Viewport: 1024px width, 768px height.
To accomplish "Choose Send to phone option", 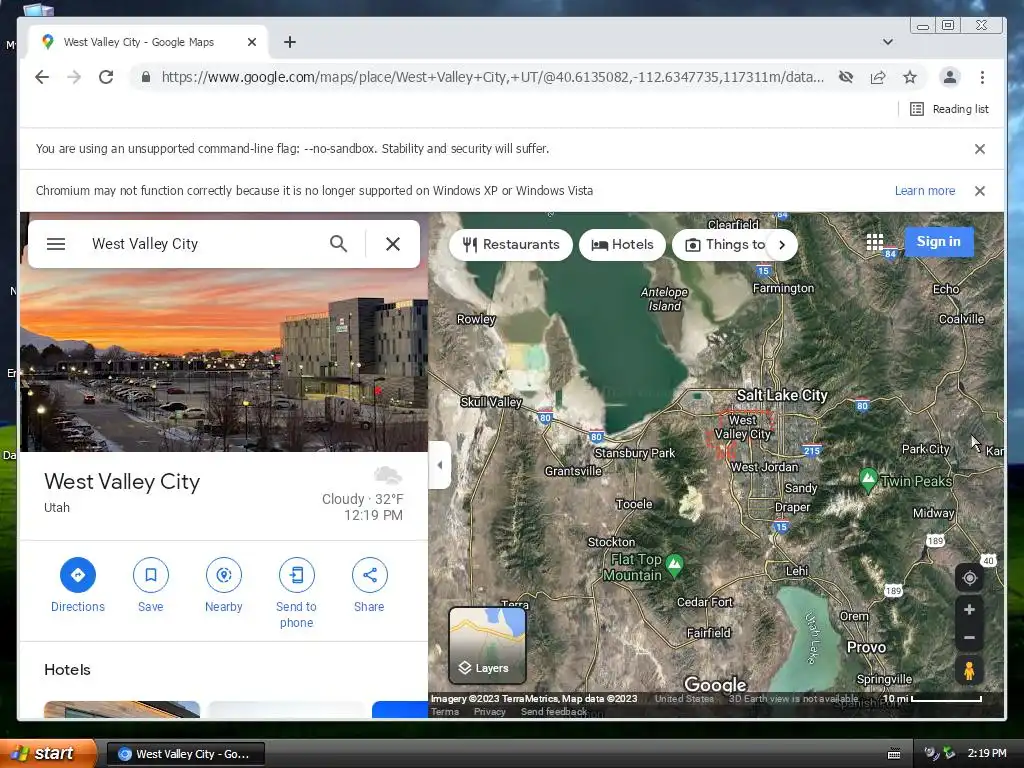I will point(296,594).
